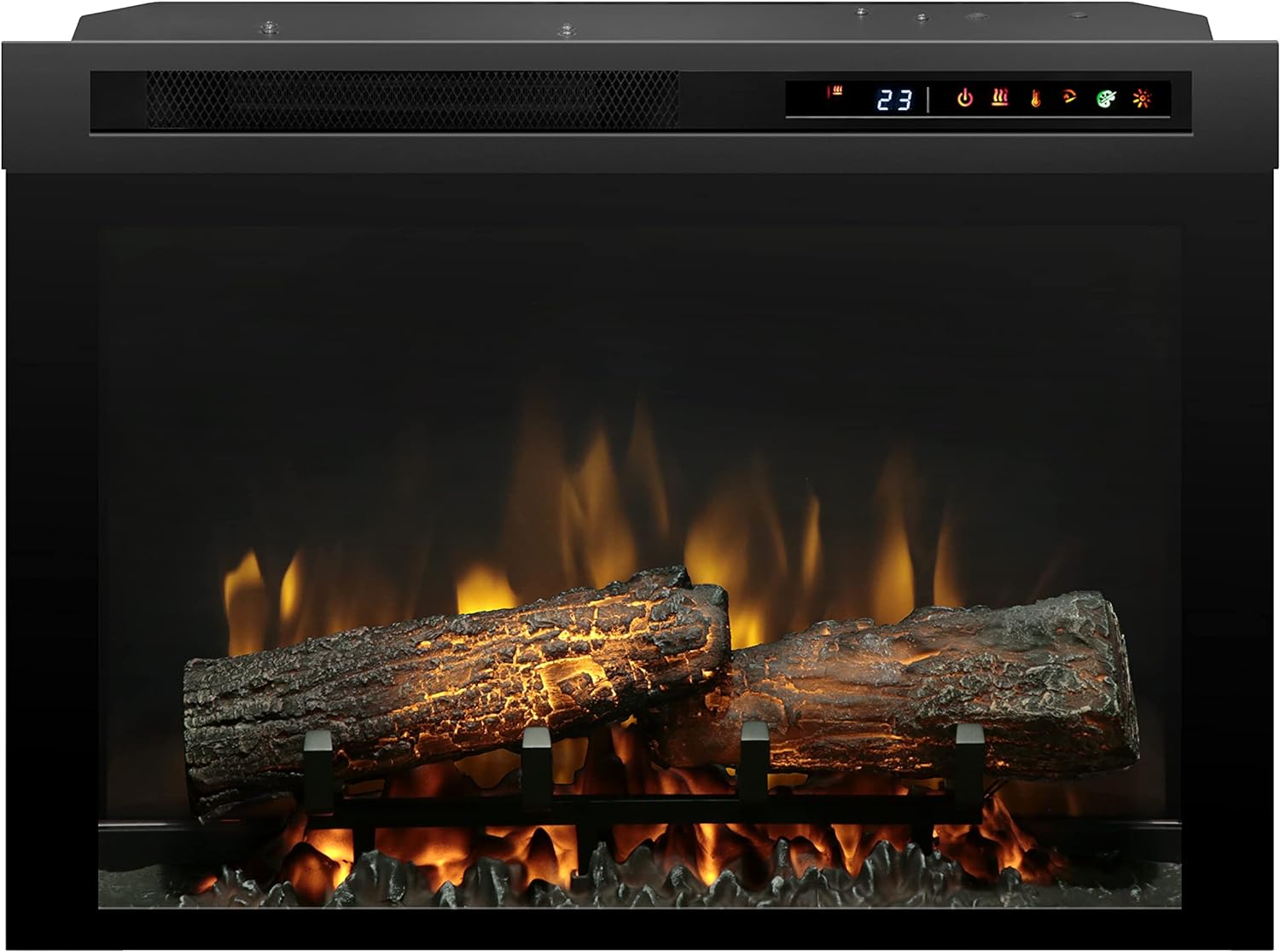Click the leftmost screw on top of unit
This screenshot has height=952, width=1280.
[271, 27]
